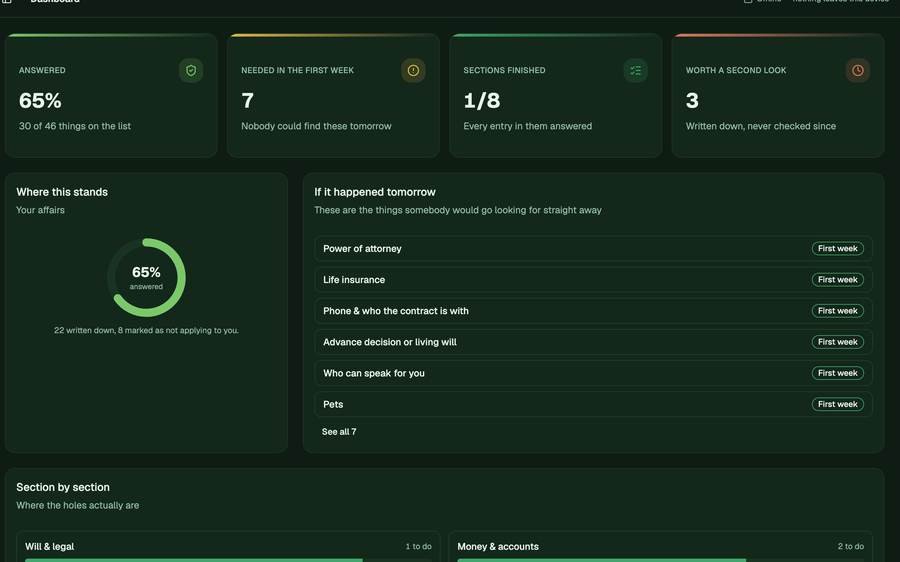Click First week badge on Power of attorney
Viewport: 900px width, 562px height.
[x=837, y=249]
